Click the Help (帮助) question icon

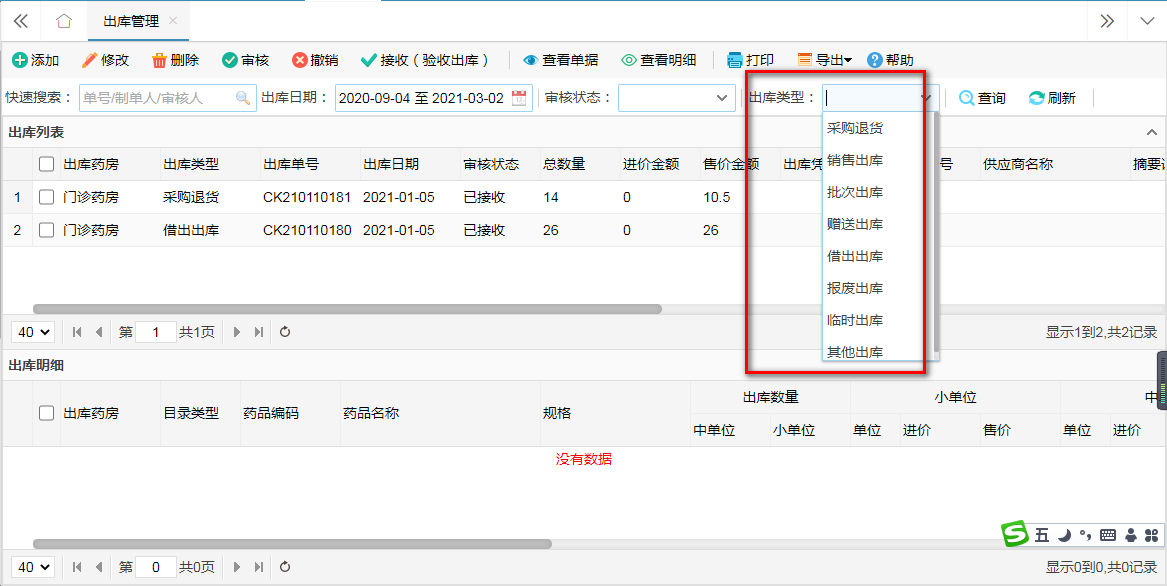[x=875, y=60]
